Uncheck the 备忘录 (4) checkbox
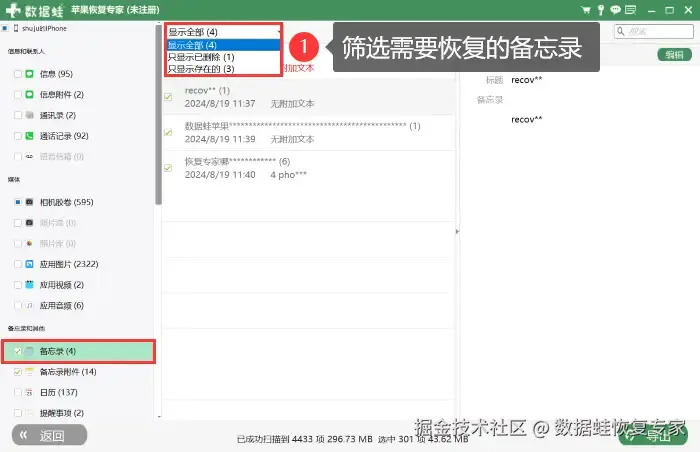Image resolution: width=700 pixels, height=452 pixels. point(18,351)
